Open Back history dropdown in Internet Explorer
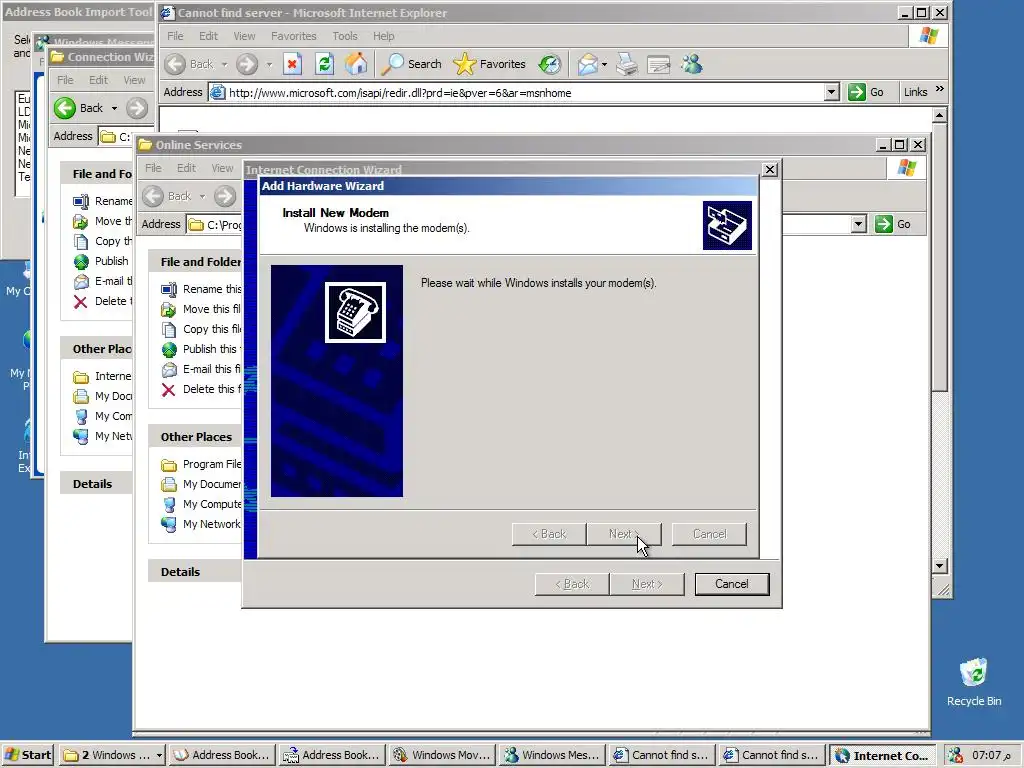The width and height of the screenshot is (1024, 768). [x=224, y=65]
